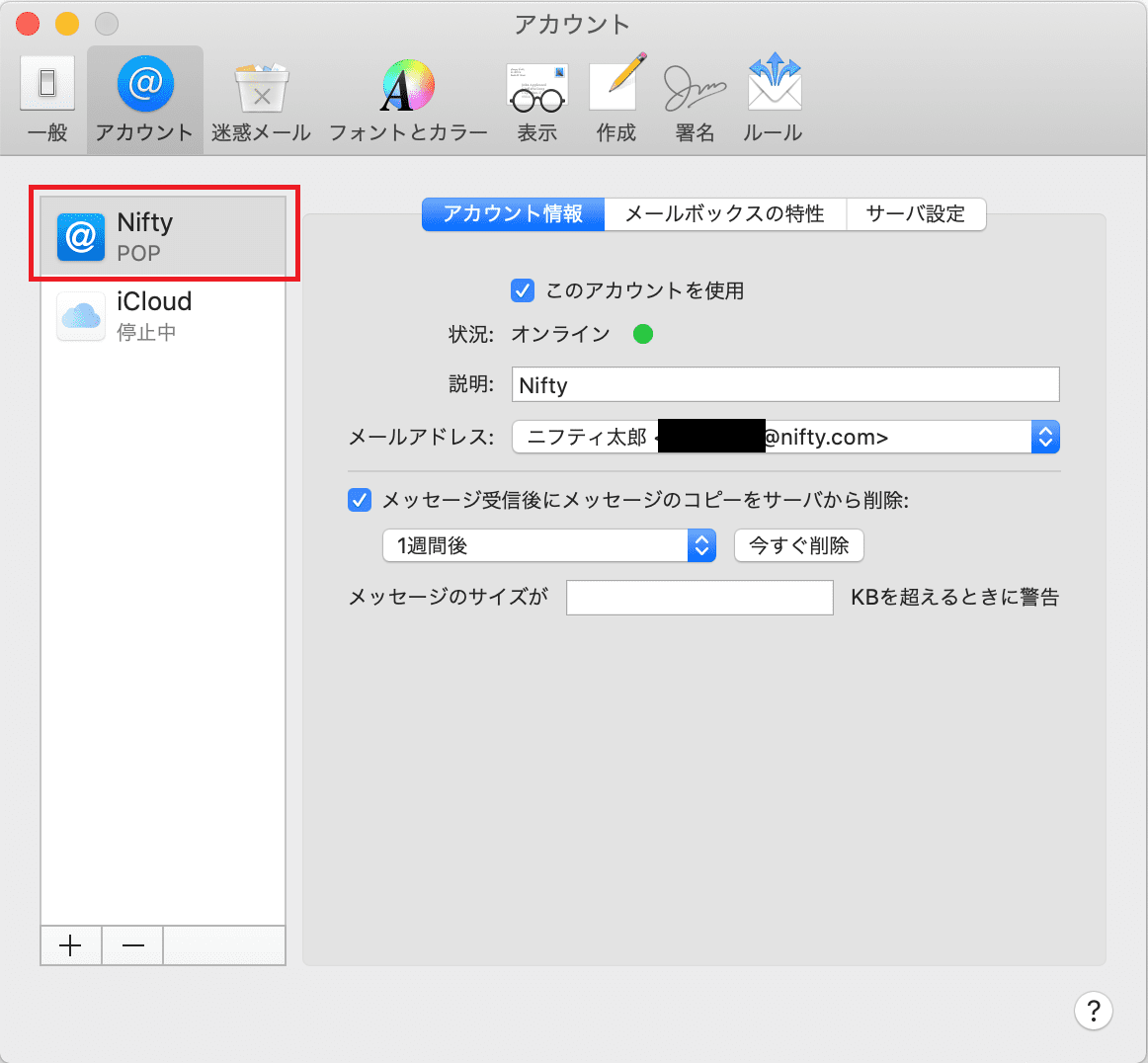Viewport: 1148px width, 1063px height.
Task: Uncheck the このアカウントを使用 checkbox
Action: point(523,290)
